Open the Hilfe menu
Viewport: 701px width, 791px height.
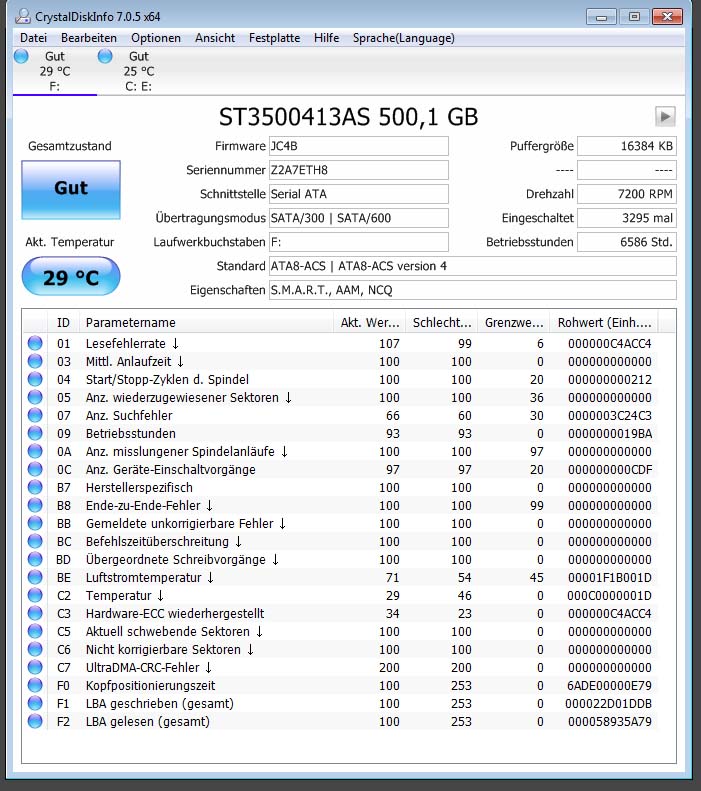tap(326, 38)
